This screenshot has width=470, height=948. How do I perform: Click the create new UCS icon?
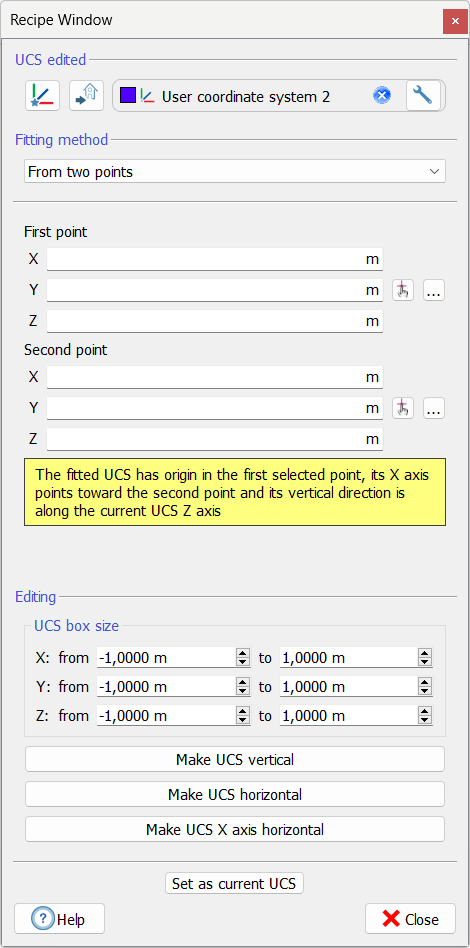pos(42,96)
